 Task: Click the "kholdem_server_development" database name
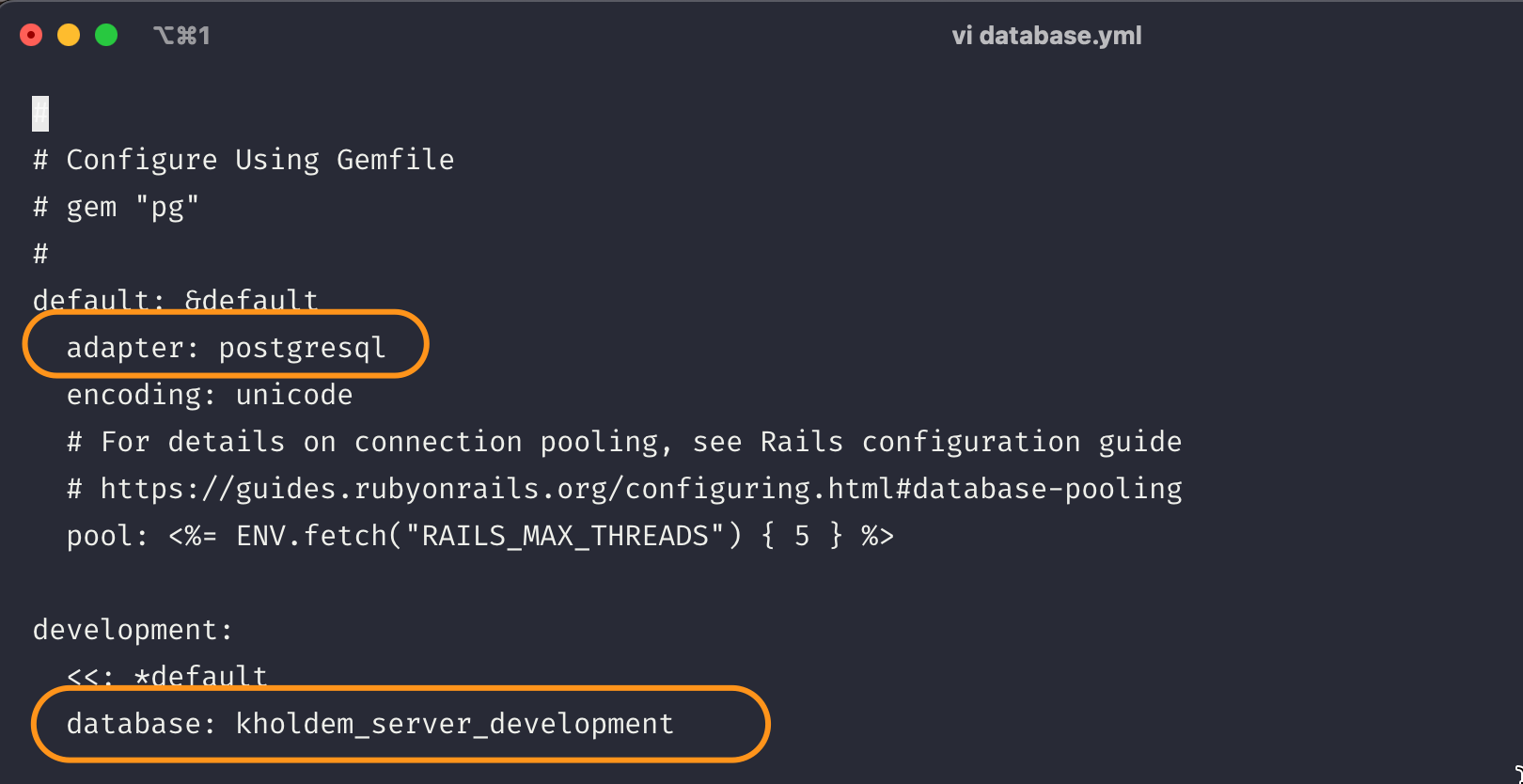454,724
